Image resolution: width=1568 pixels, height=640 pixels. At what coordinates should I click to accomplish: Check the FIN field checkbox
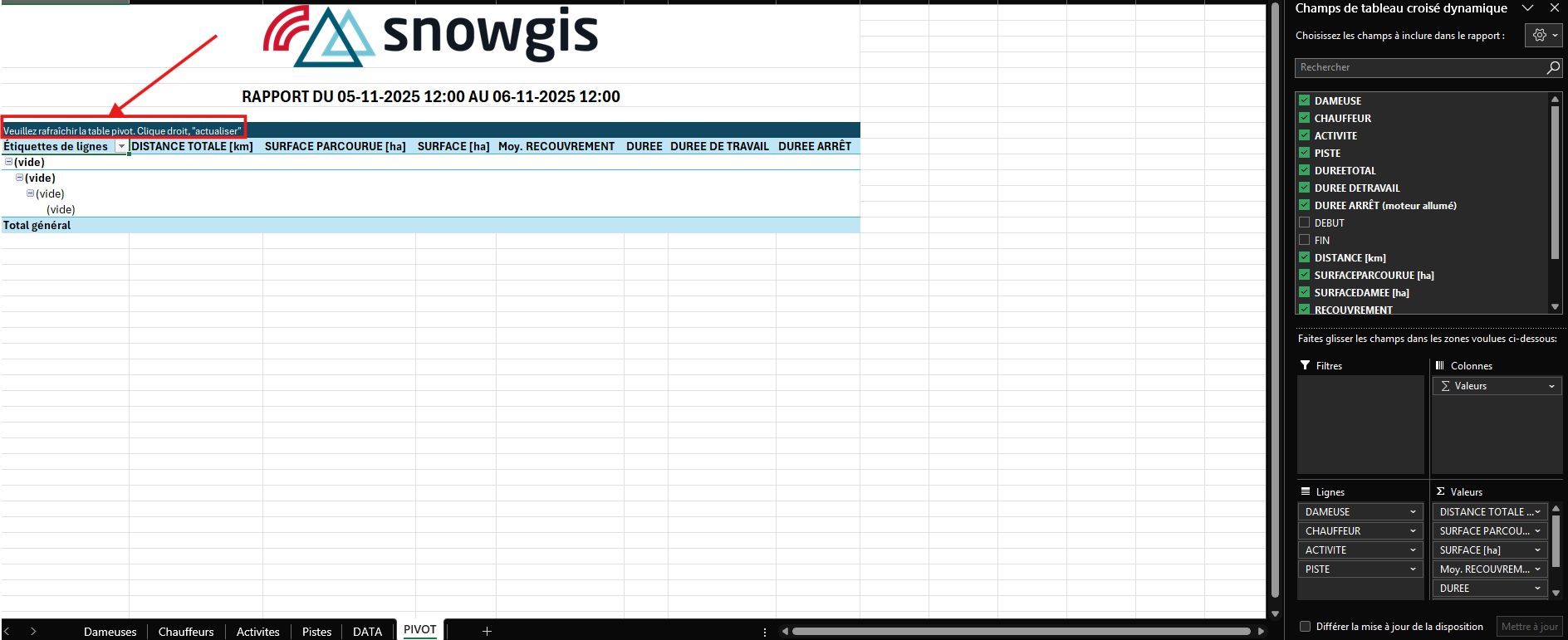point(1305,240)
